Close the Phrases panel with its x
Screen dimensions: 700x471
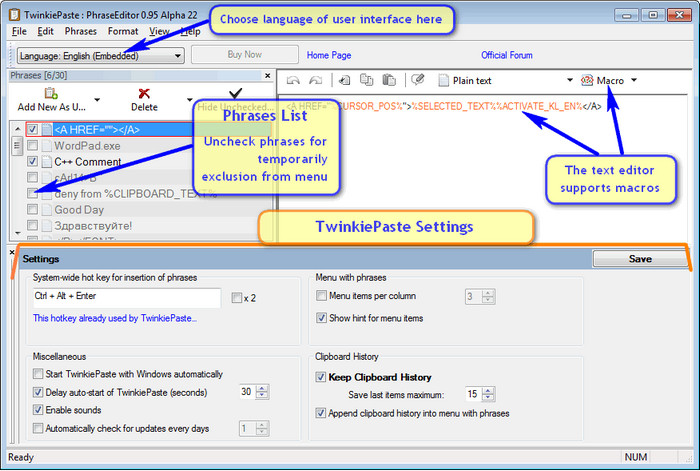267,75
